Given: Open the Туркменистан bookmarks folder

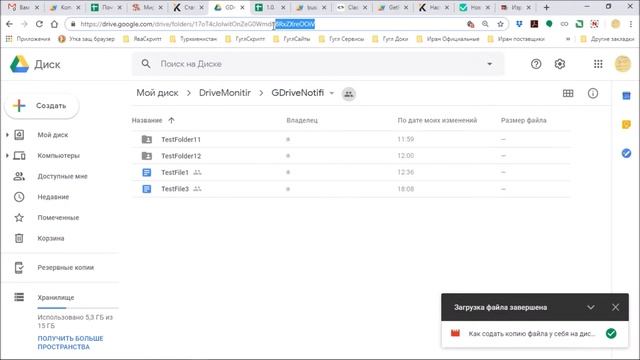Looking at the screenshot, I should [193, 39].
